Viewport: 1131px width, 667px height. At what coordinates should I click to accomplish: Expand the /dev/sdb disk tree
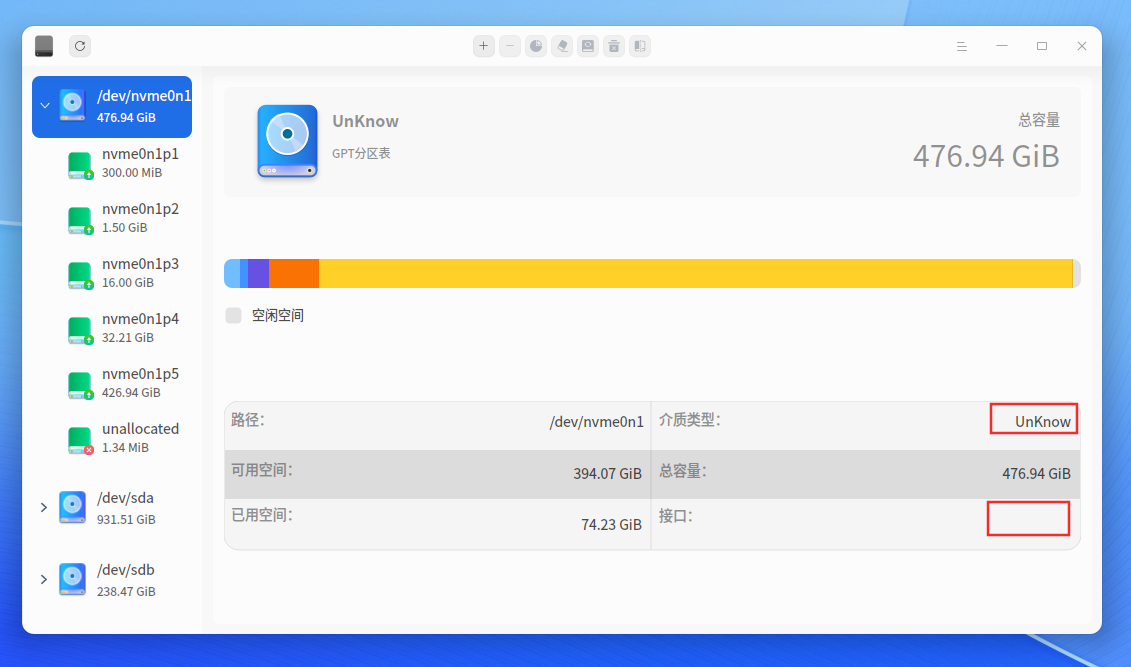point(44,580)
